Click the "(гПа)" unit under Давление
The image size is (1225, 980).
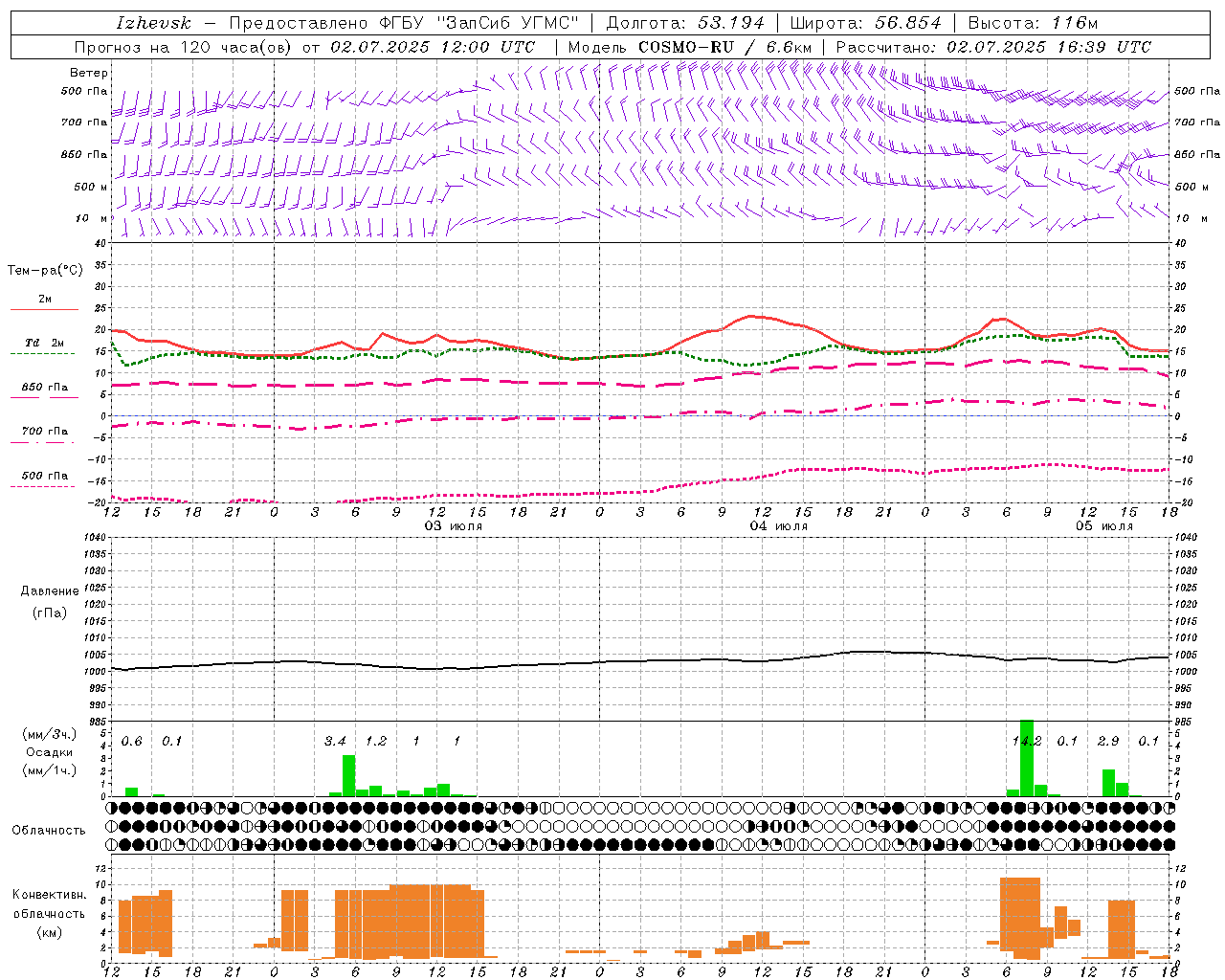point(49,612)
